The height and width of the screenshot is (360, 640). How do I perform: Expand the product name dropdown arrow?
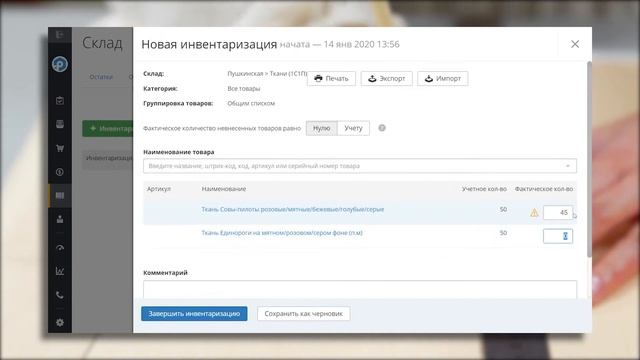click(x=567, y=166)
